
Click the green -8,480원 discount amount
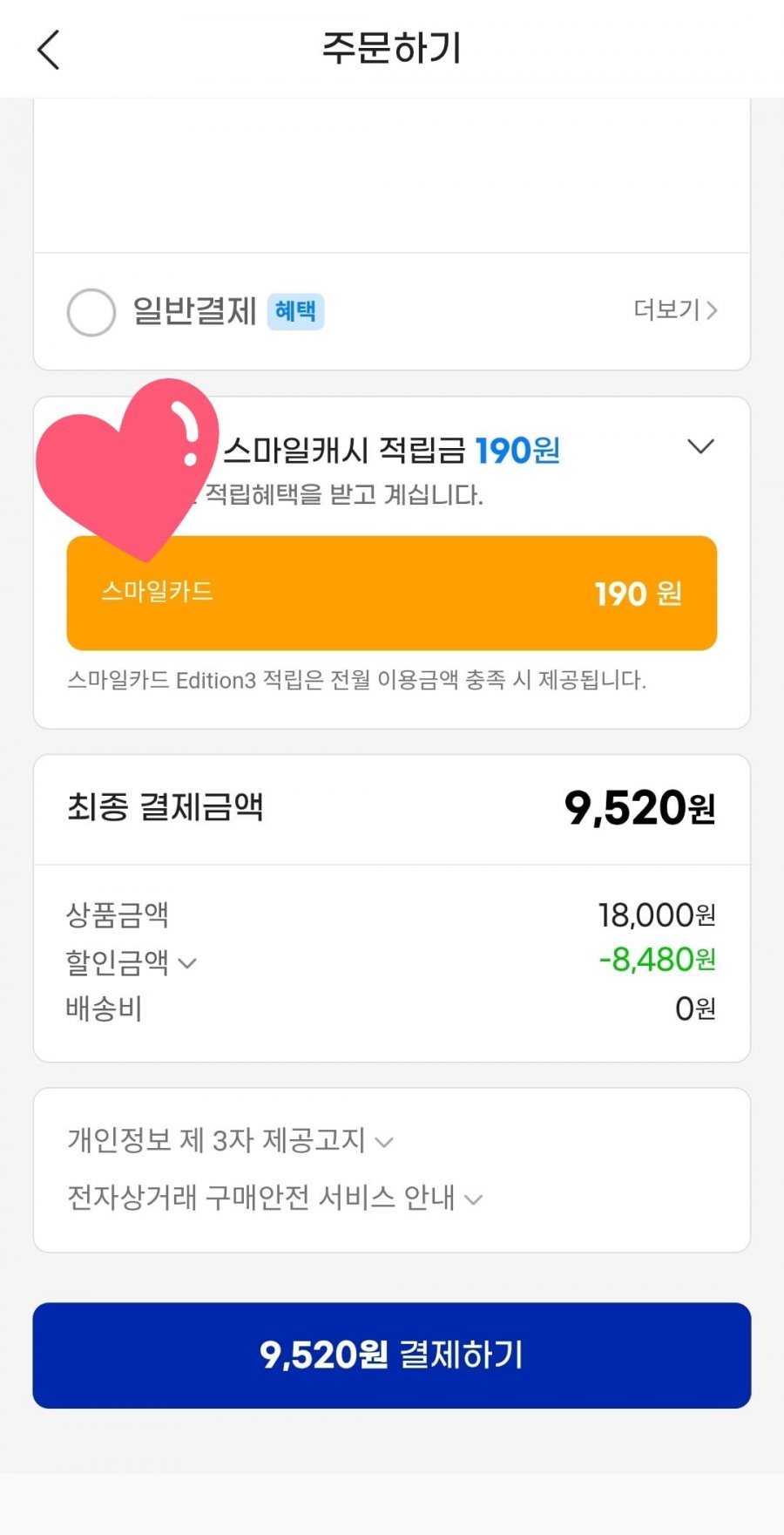(x=657, y=960)
